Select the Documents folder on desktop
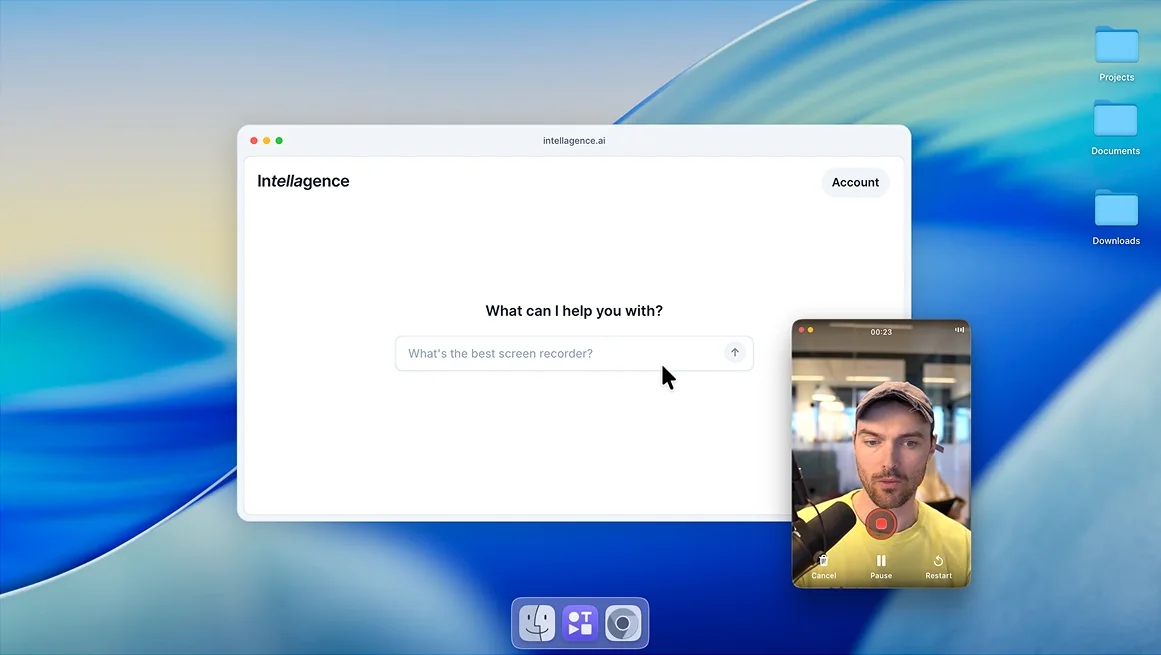The width and height of the screenshot is (1161, 655). [1116, 127]
